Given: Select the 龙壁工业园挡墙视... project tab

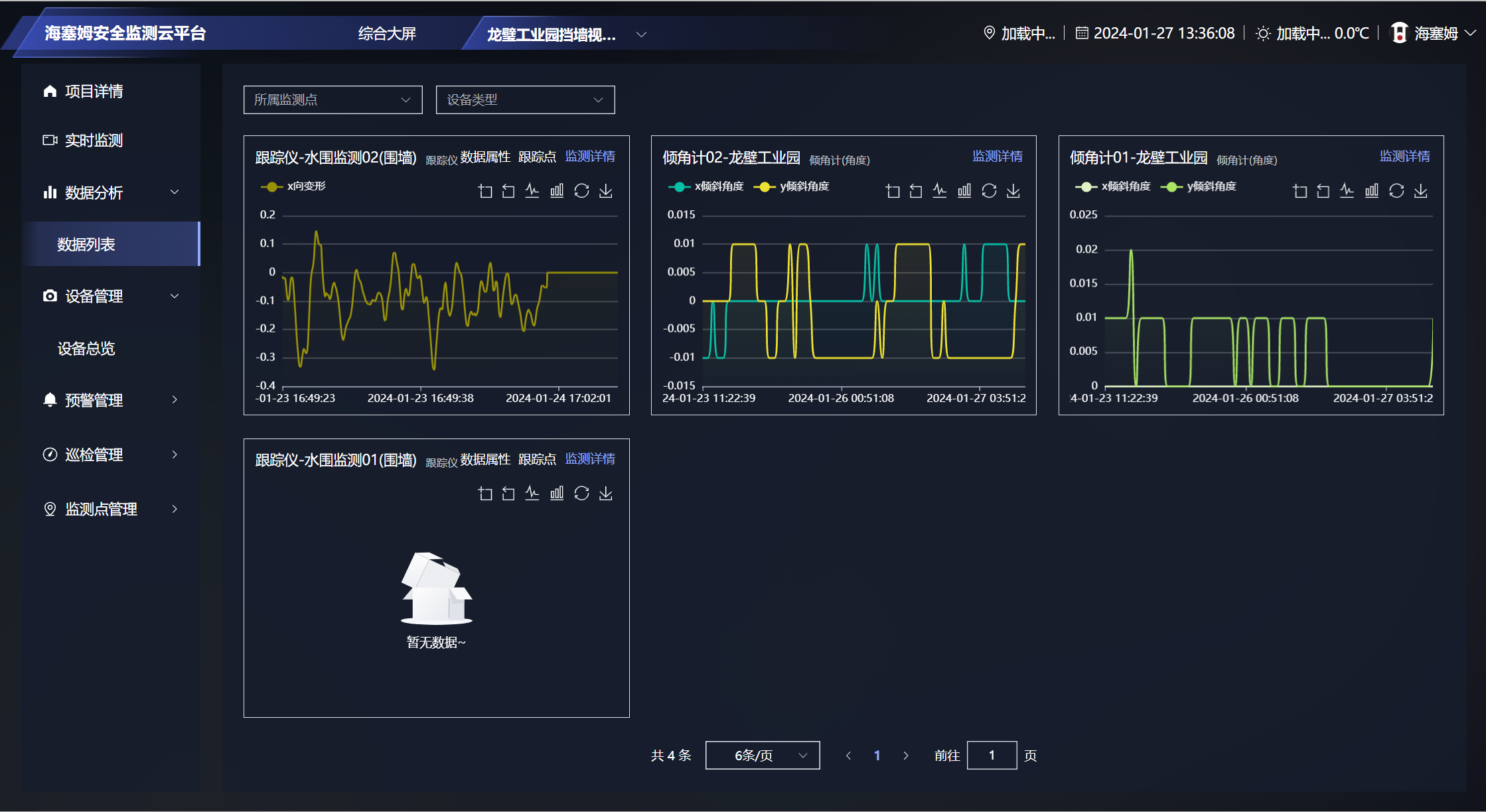Looking at the screenshot, I should pyautogui.click(x=552, y=34).
